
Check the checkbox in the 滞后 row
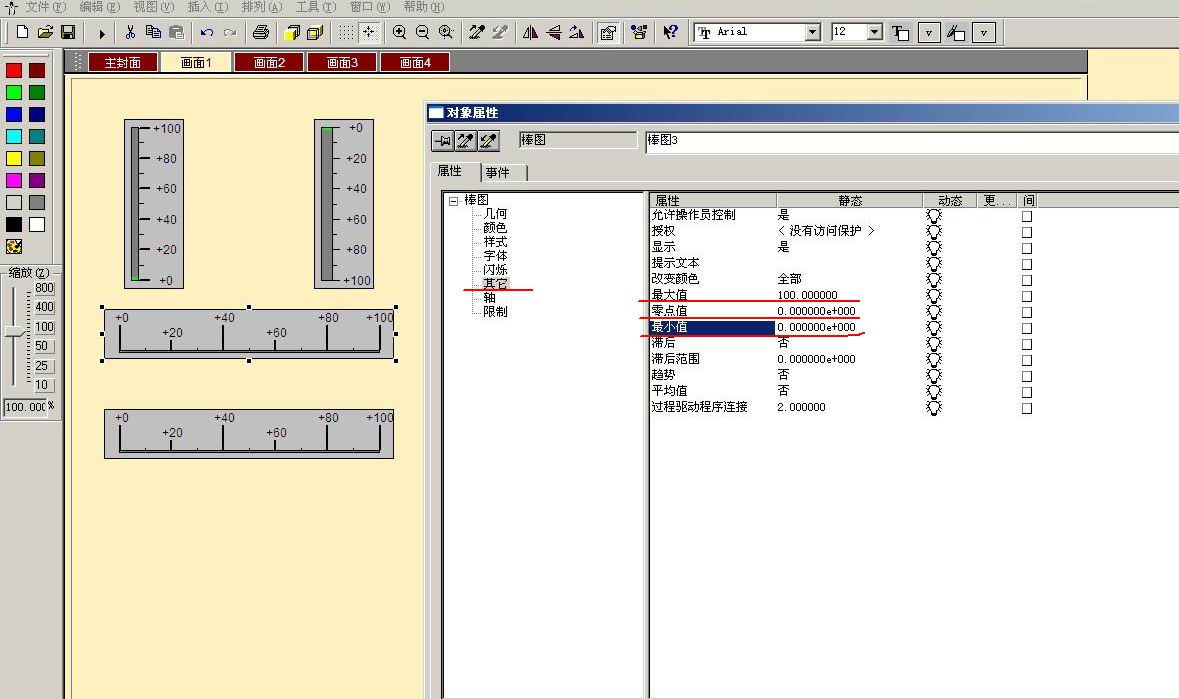1027,343
